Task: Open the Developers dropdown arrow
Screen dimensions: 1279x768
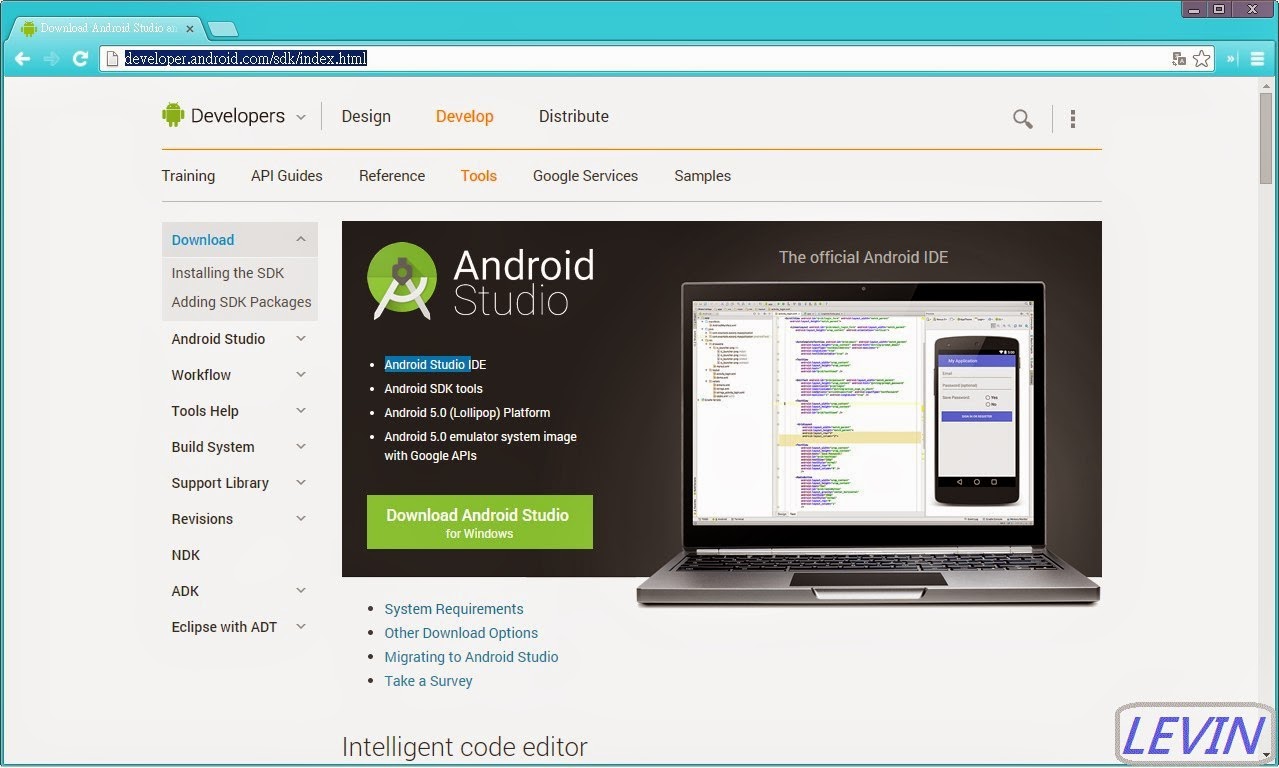Action: [x=300, y=117]
